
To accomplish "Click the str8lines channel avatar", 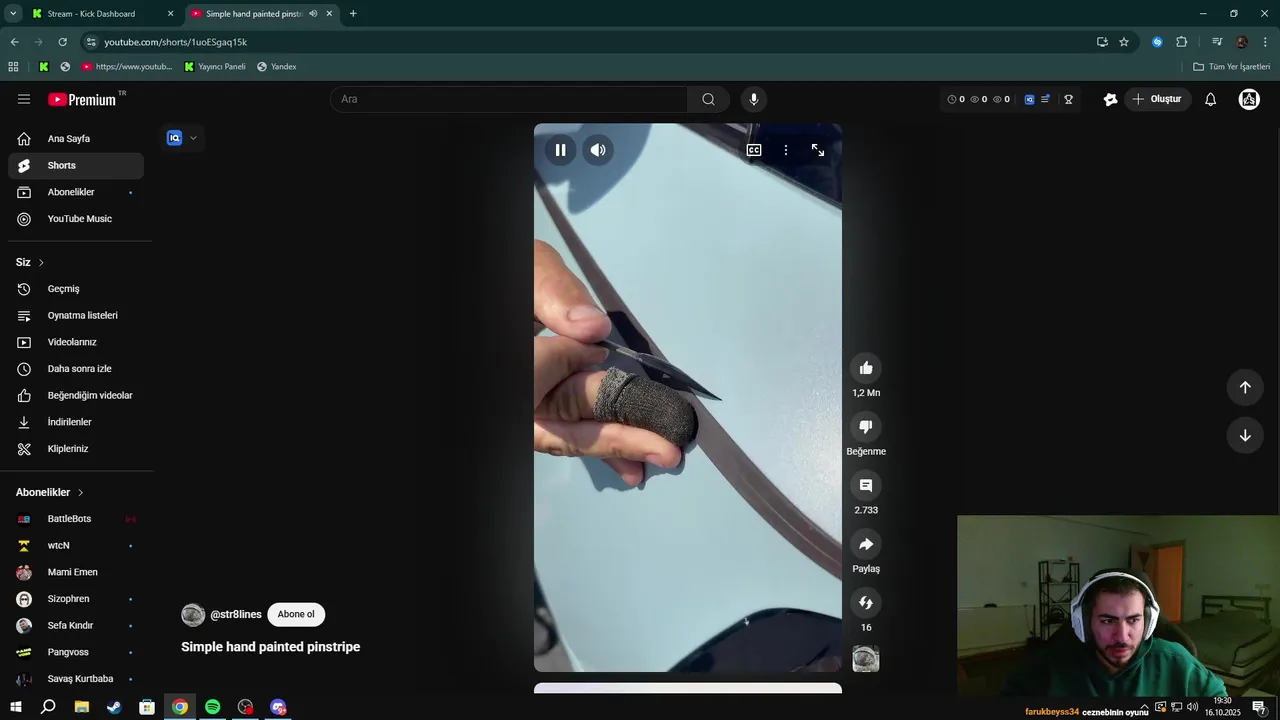I will 193,615.
